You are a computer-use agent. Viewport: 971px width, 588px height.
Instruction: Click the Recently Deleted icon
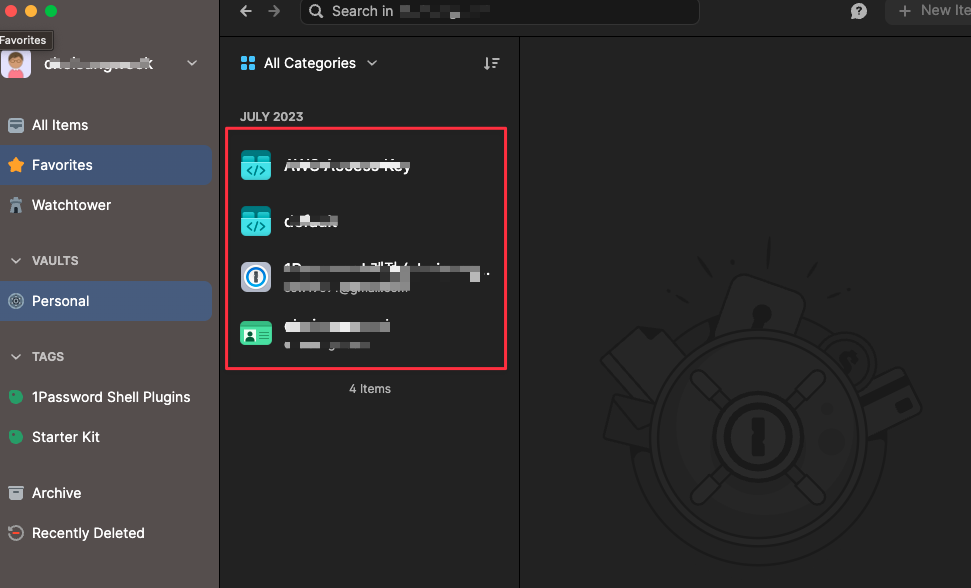[16, 533]
